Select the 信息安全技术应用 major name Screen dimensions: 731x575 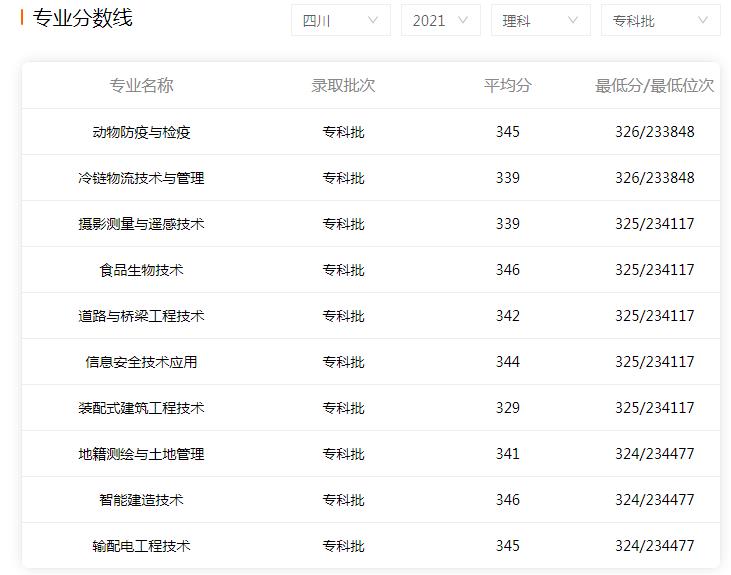[x=141, y=362]
